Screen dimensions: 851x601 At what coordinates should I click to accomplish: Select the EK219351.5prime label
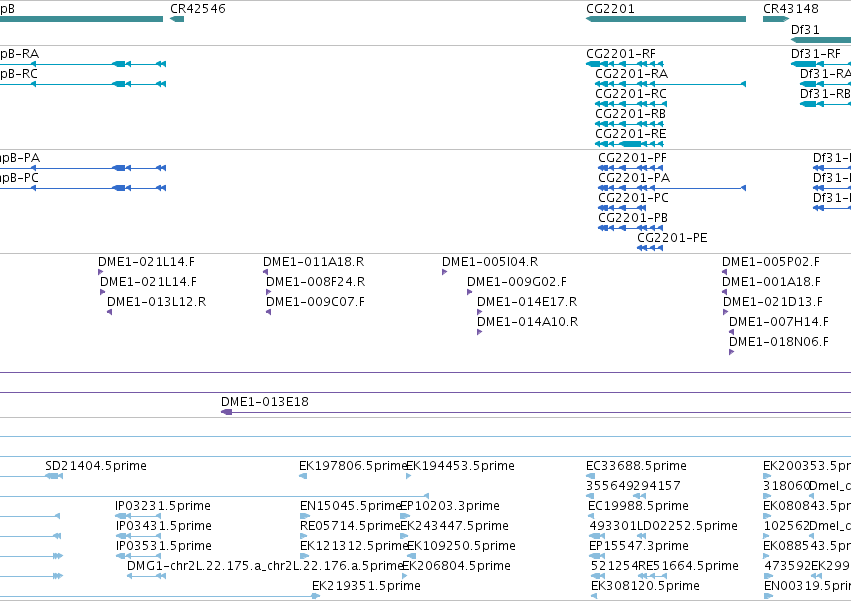coord(366,586)
